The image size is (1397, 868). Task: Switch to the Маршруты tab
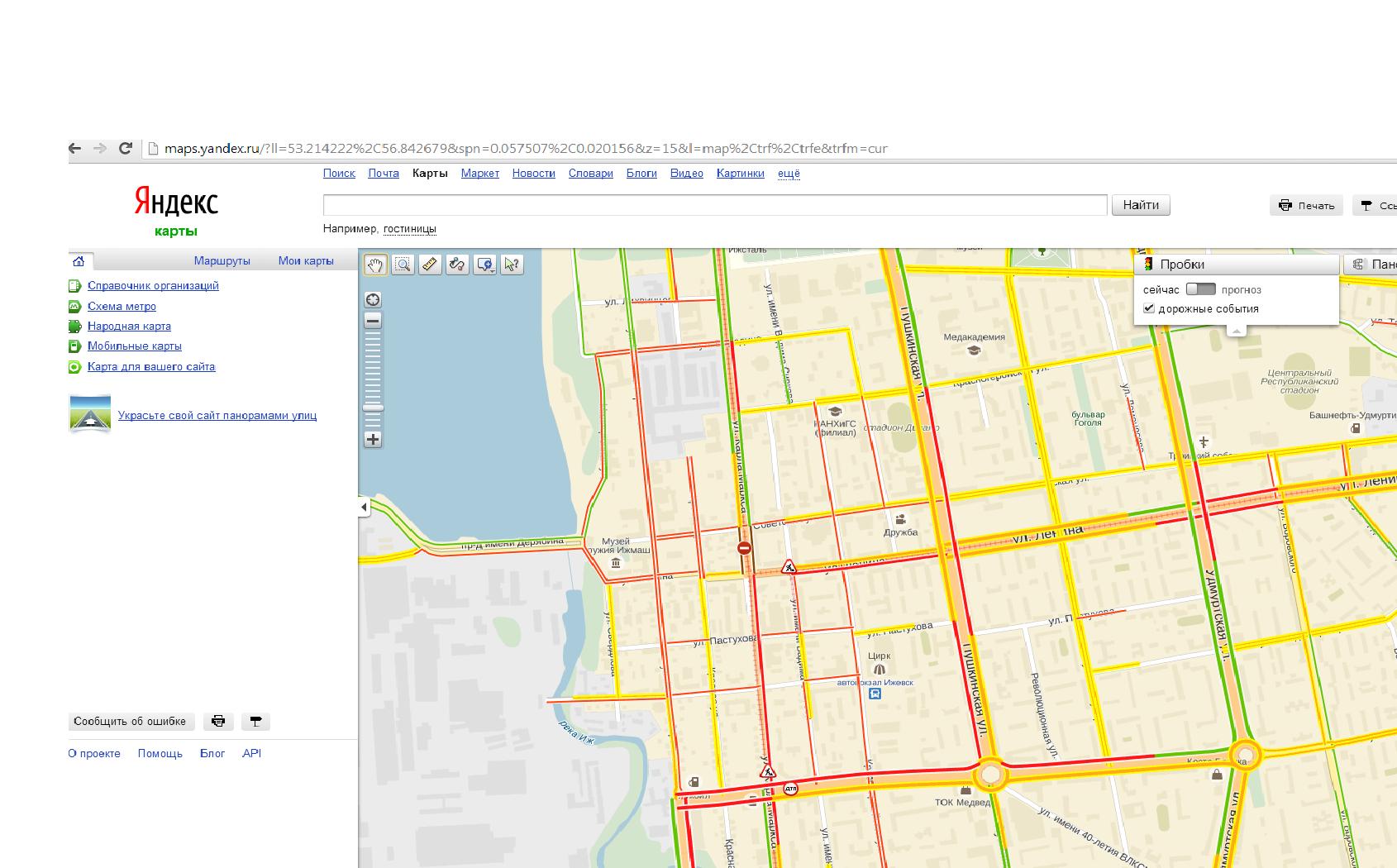click(222, 260)
